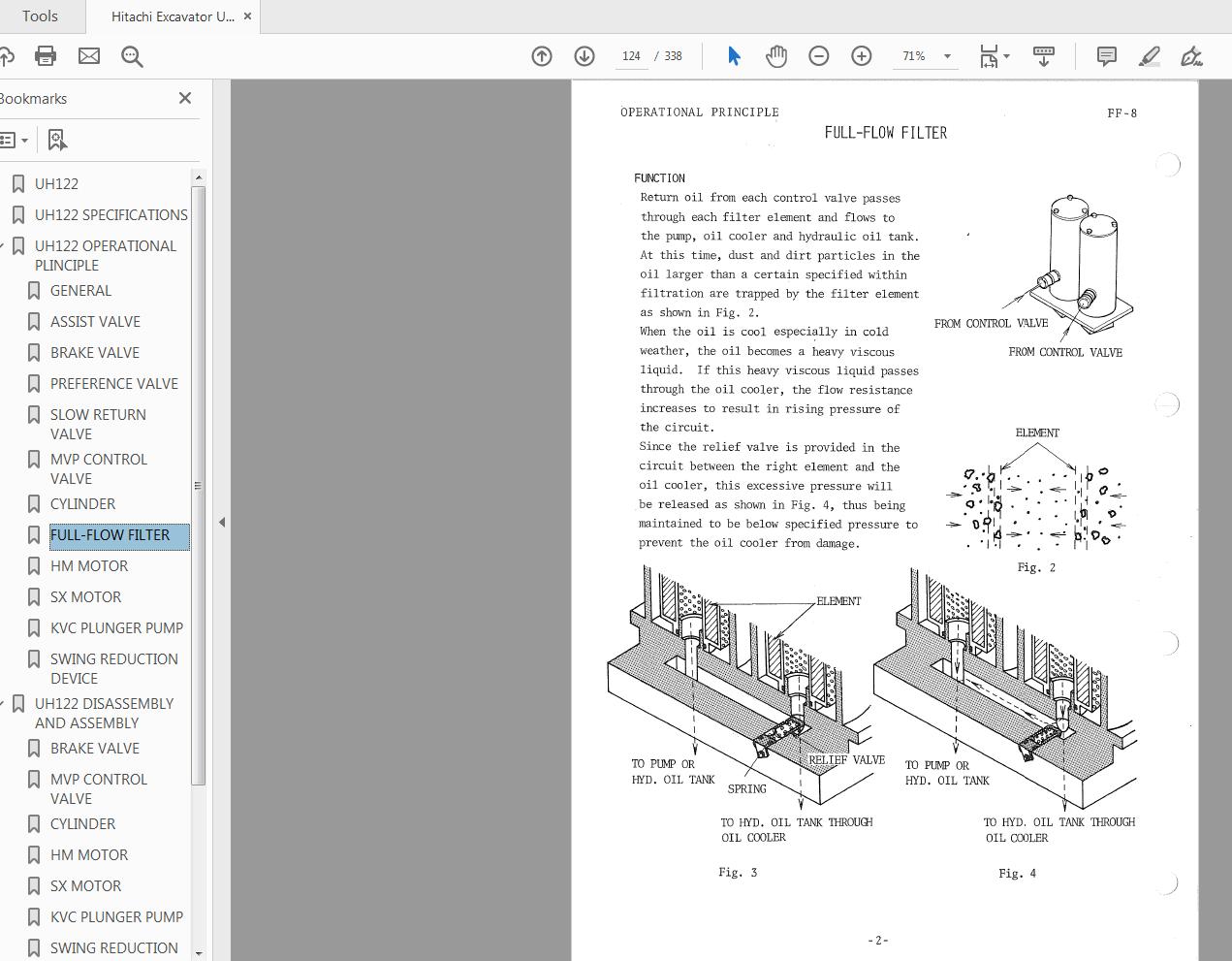
Task: Open the 71% zoom level dropdown
Action: coord(947,56)
